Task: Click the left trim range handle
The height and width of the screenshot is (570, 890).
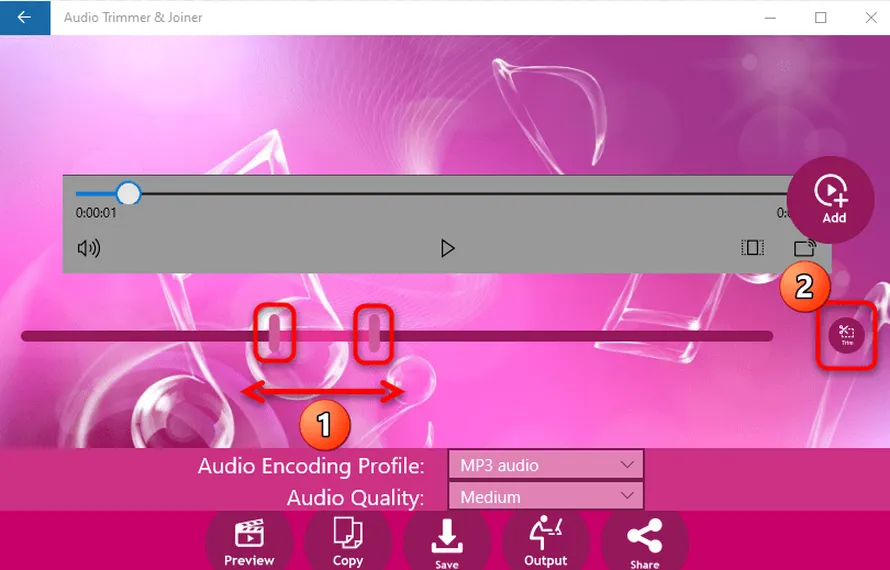Action: [x=274, y=333]
